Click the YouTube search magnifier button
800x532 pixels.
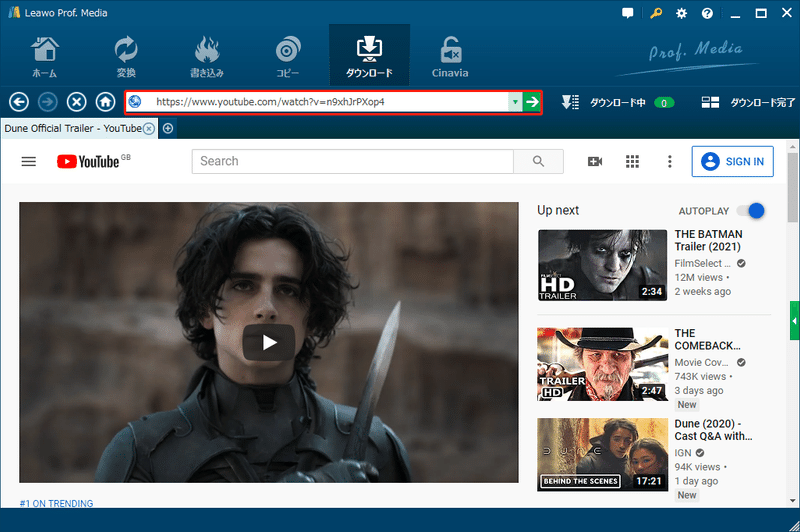[x=538, y=161]
